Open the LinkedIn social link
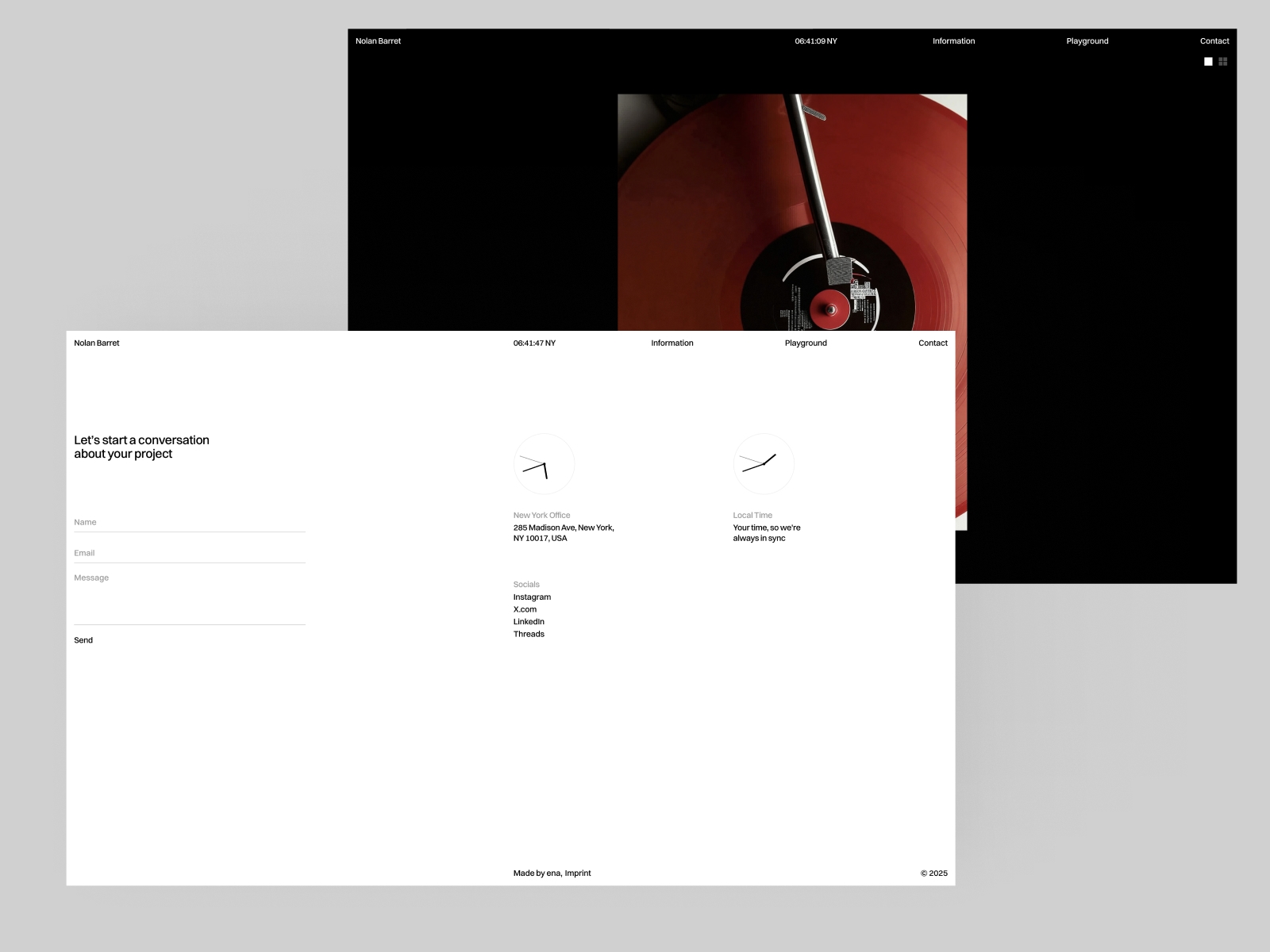 (529, 621)
